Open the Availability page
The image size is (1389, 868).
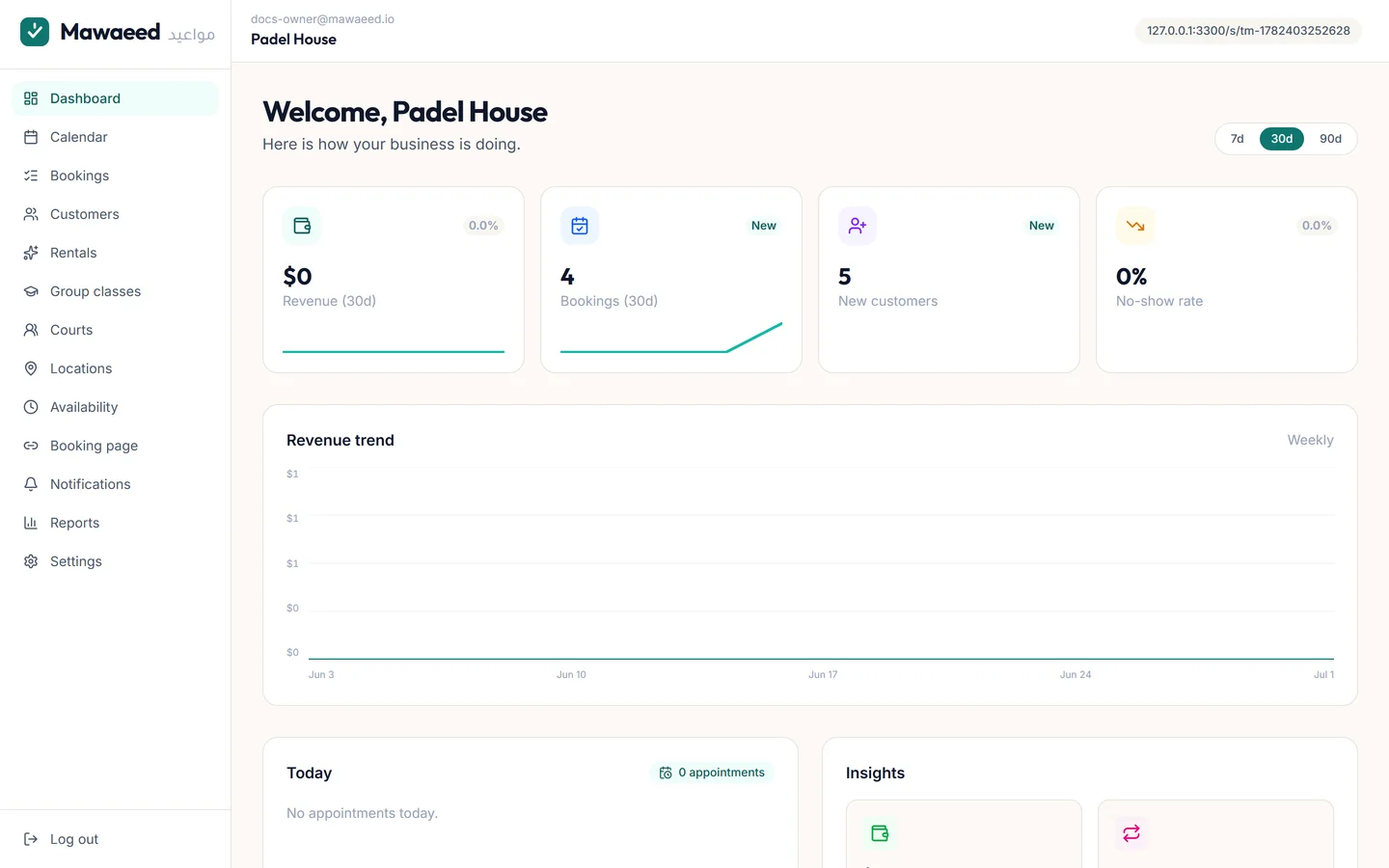coord(116,407)
